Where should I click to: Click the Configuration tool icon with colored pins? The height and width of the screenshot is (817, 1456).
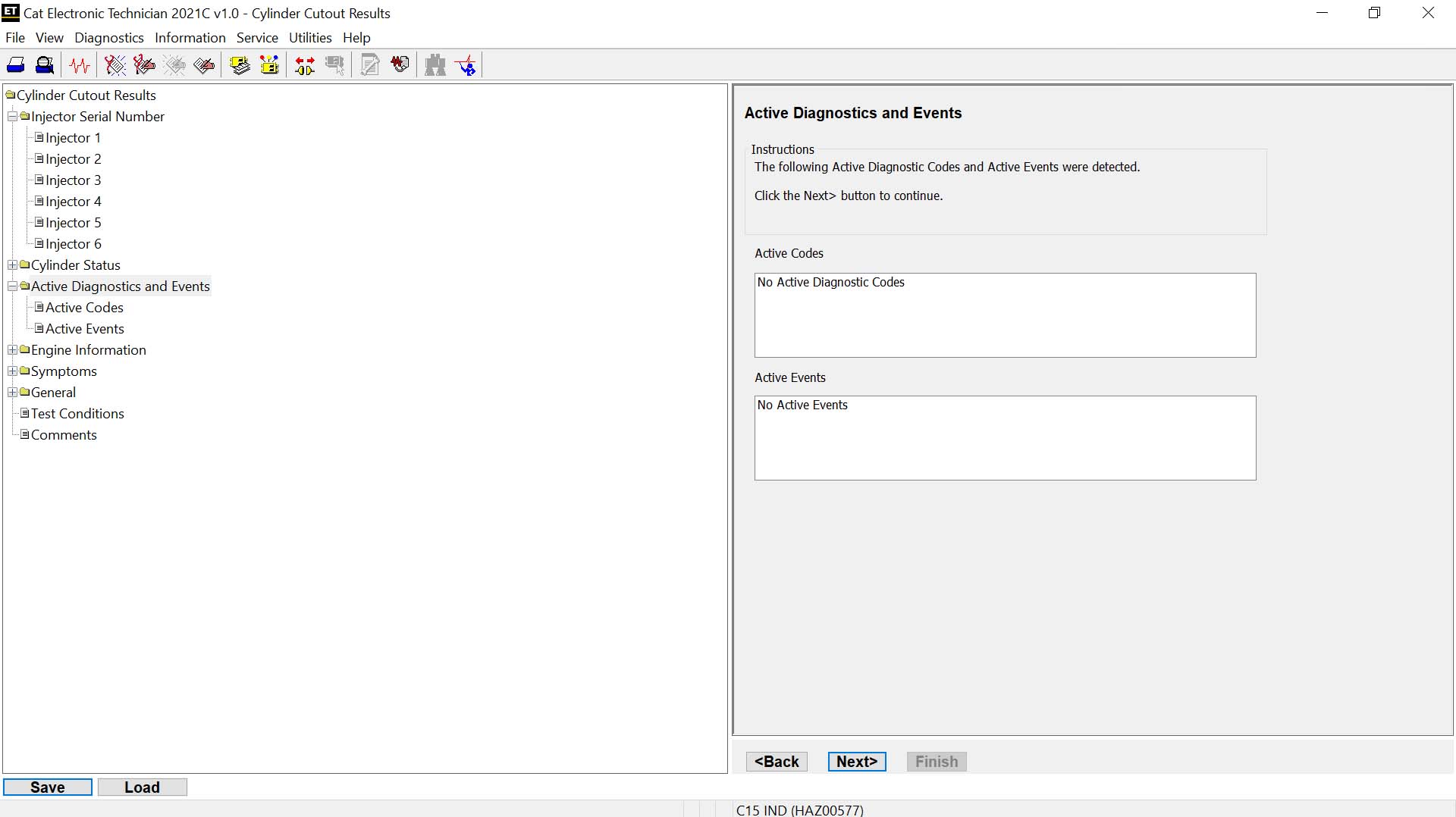[x=269, y=65]
